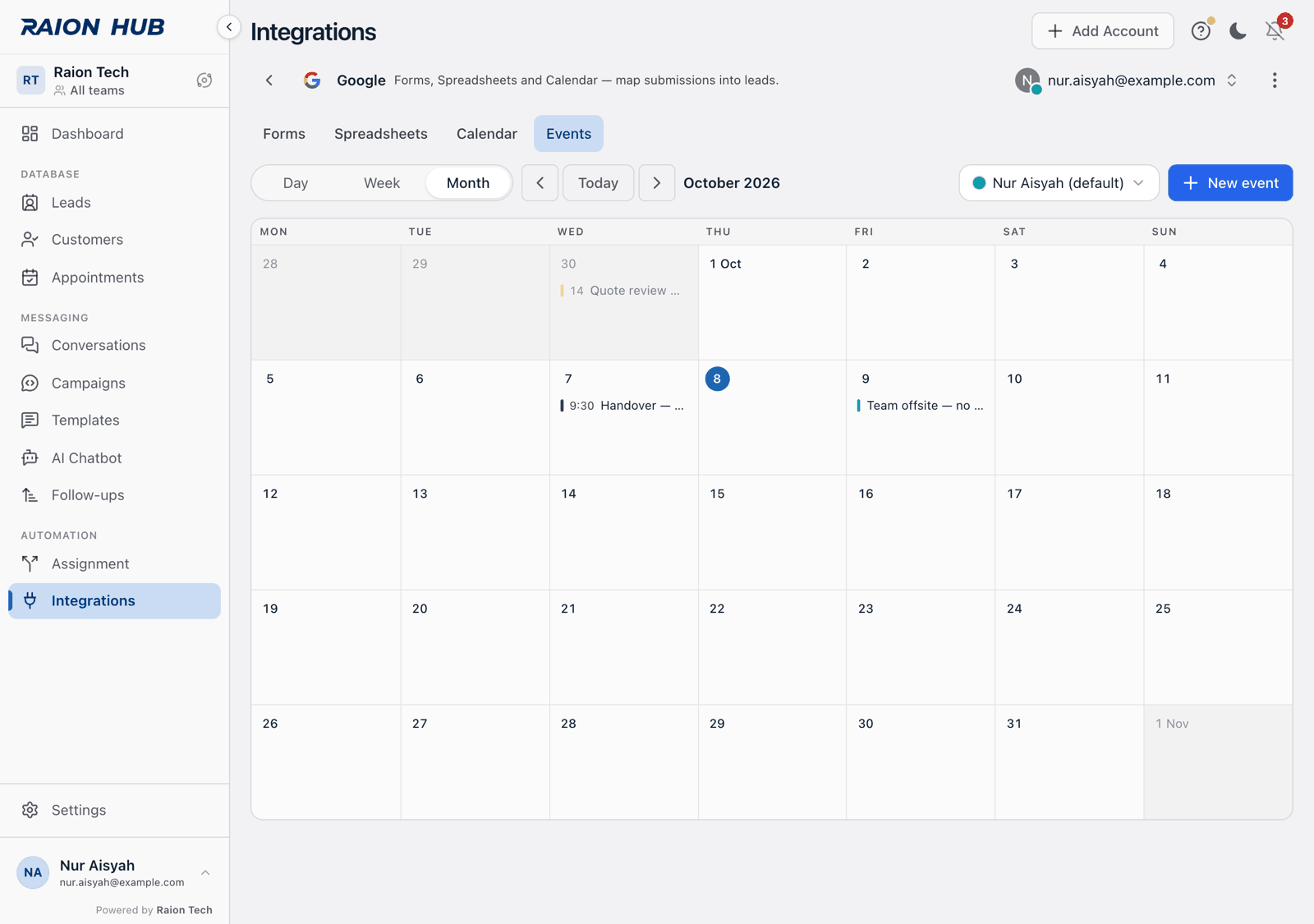Open Campaigns icon in sidebar

click(30, 383)
